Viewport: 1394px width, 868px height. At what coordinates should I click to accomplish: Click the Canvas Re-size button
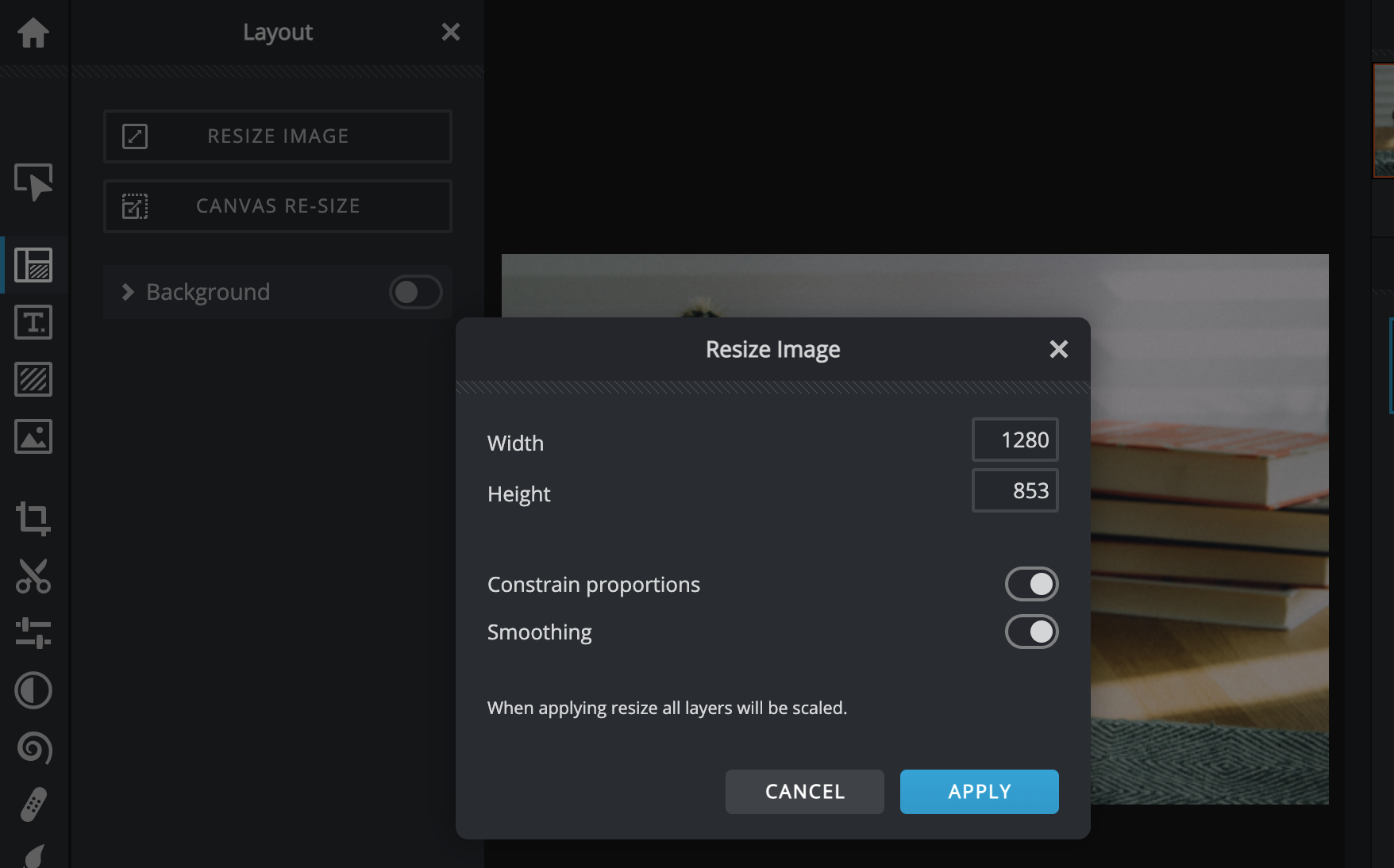click(x=278, y=206)
